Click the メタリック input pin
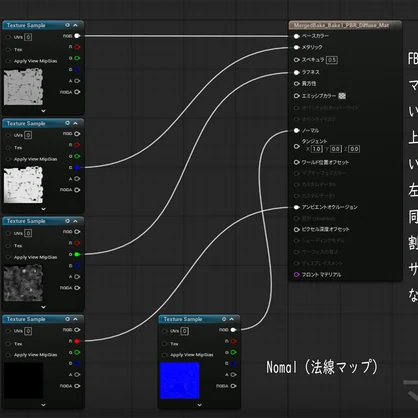Image resolution: width=418 pixels, height=418 pixels. (x=296, y=47)
